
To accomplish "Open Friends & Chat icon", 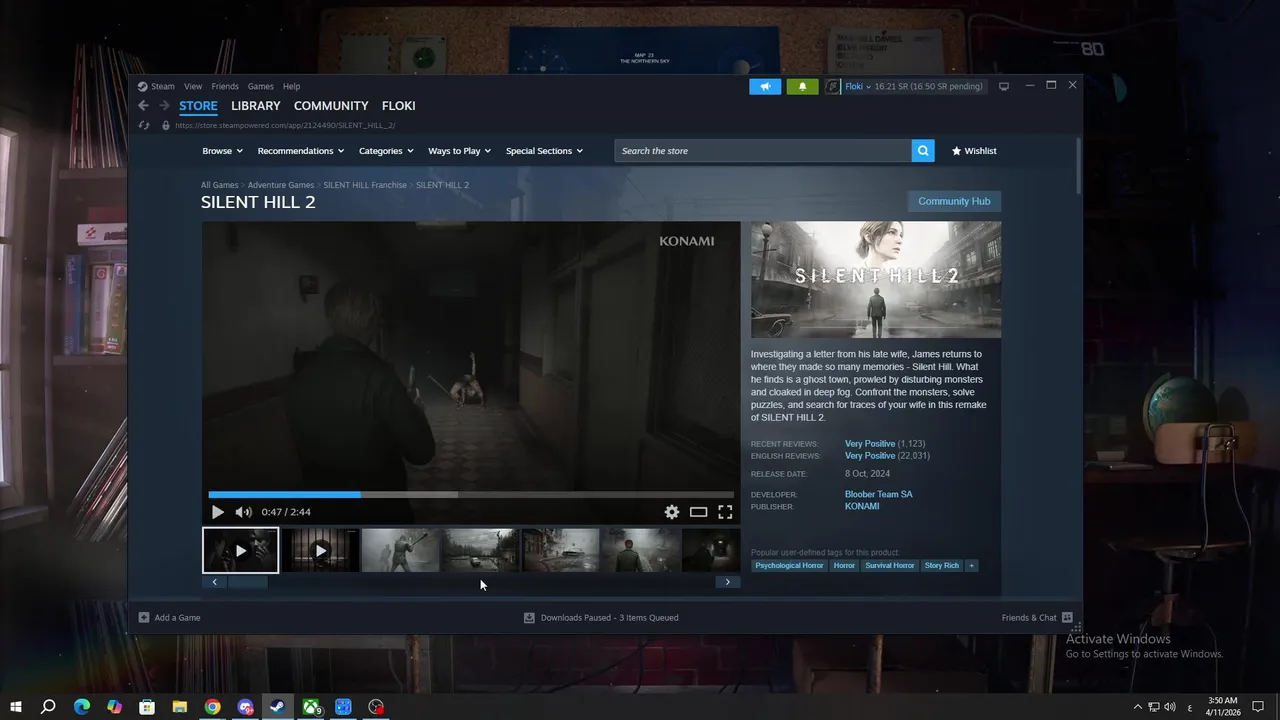I will (x=1067, y=617).
